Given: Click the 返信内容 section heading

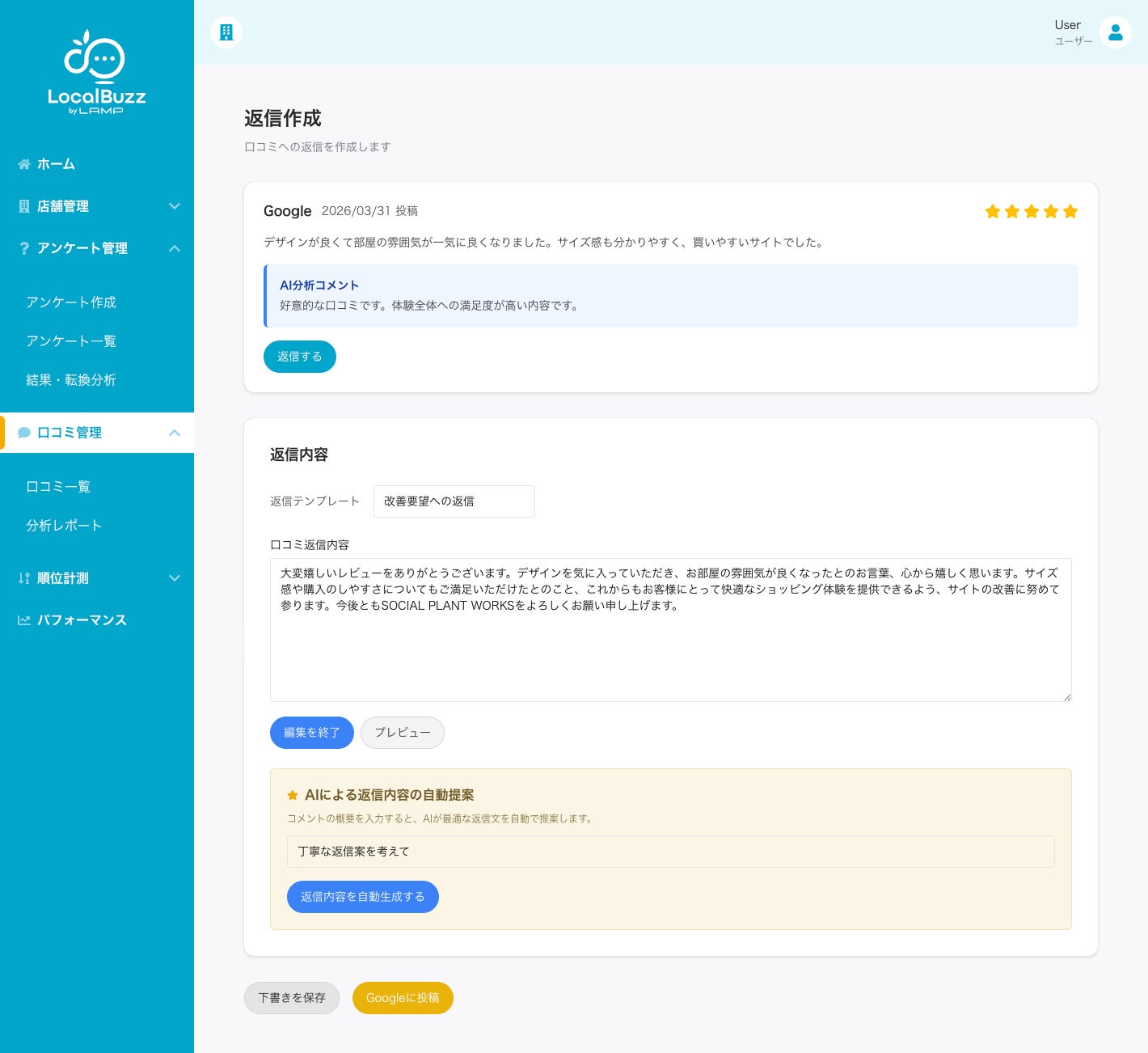Looking at the screenshot, I should [299, 455].
